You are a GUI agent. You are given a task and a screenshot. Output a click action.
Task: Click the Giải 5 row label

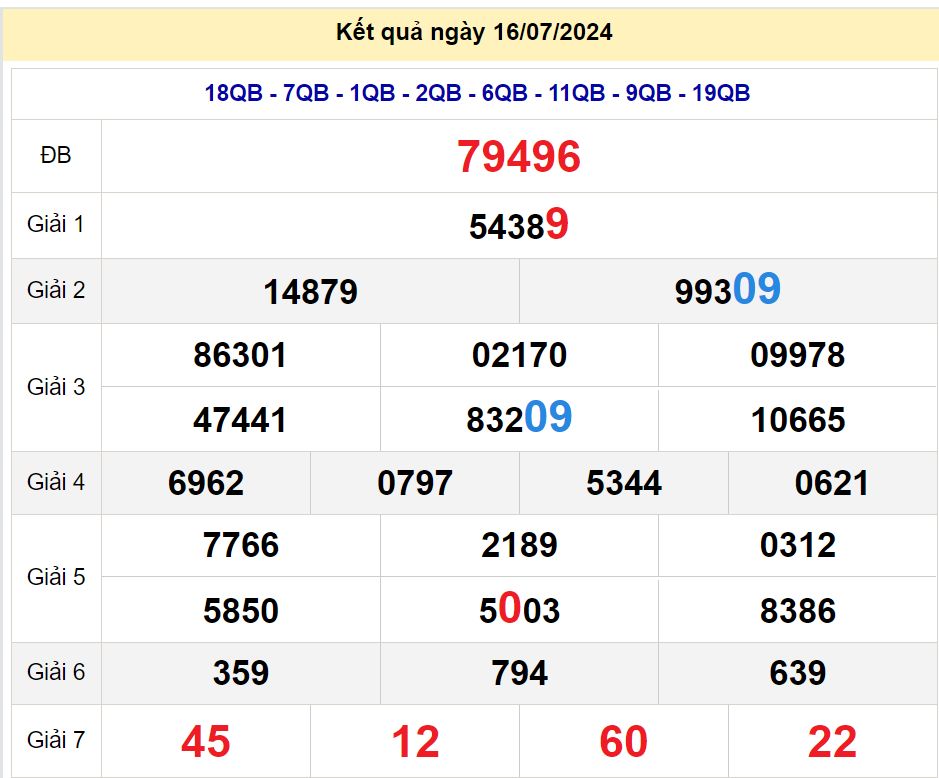(x=56, y=577)
